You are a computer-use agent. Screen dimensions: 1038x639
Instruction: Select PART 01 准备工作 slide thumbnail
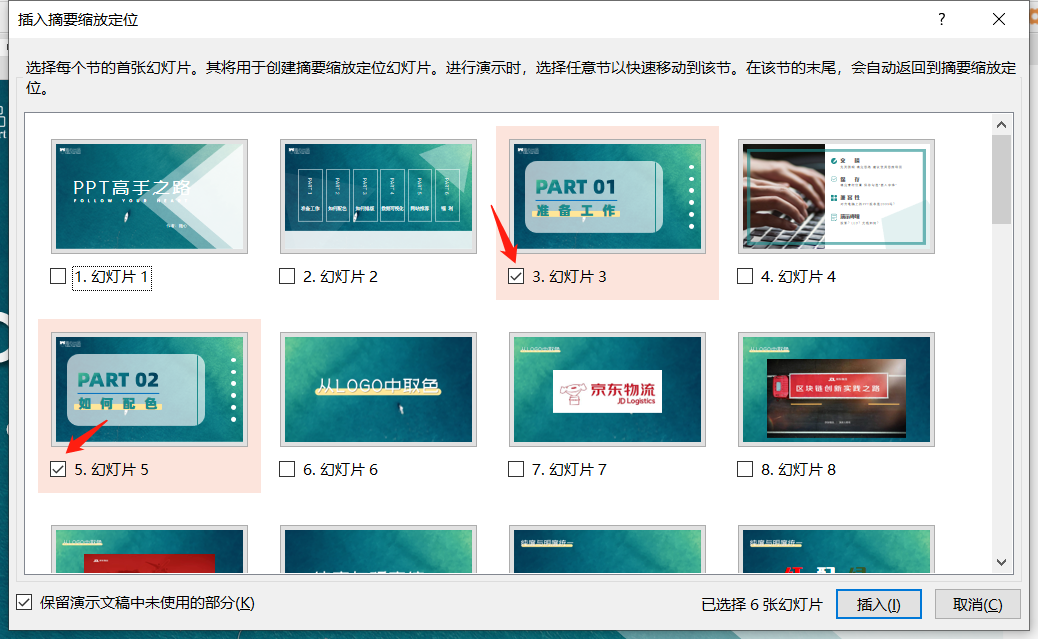coord(608,196)
